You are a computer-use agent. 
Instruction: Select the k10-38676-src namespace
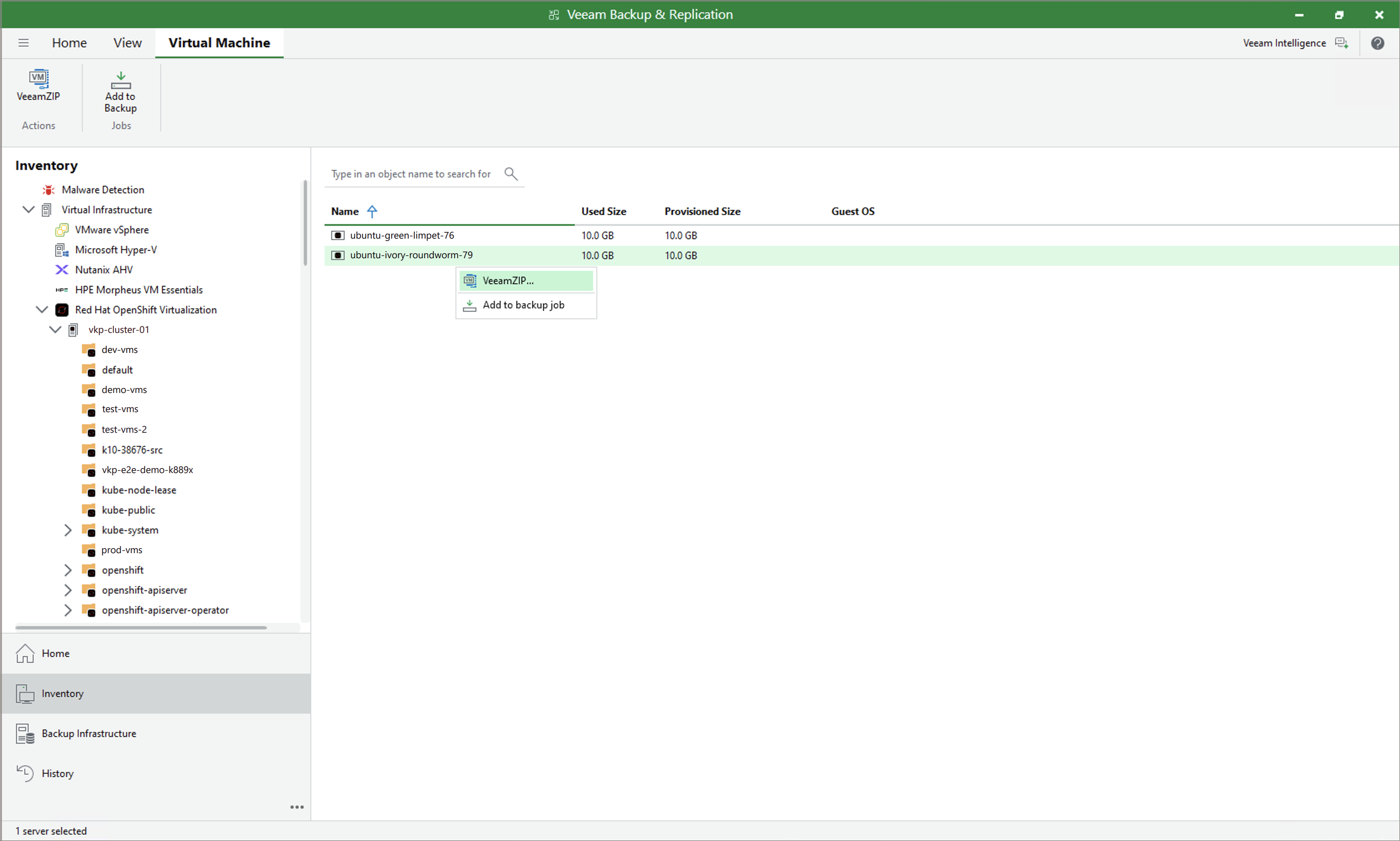point(132,450)
